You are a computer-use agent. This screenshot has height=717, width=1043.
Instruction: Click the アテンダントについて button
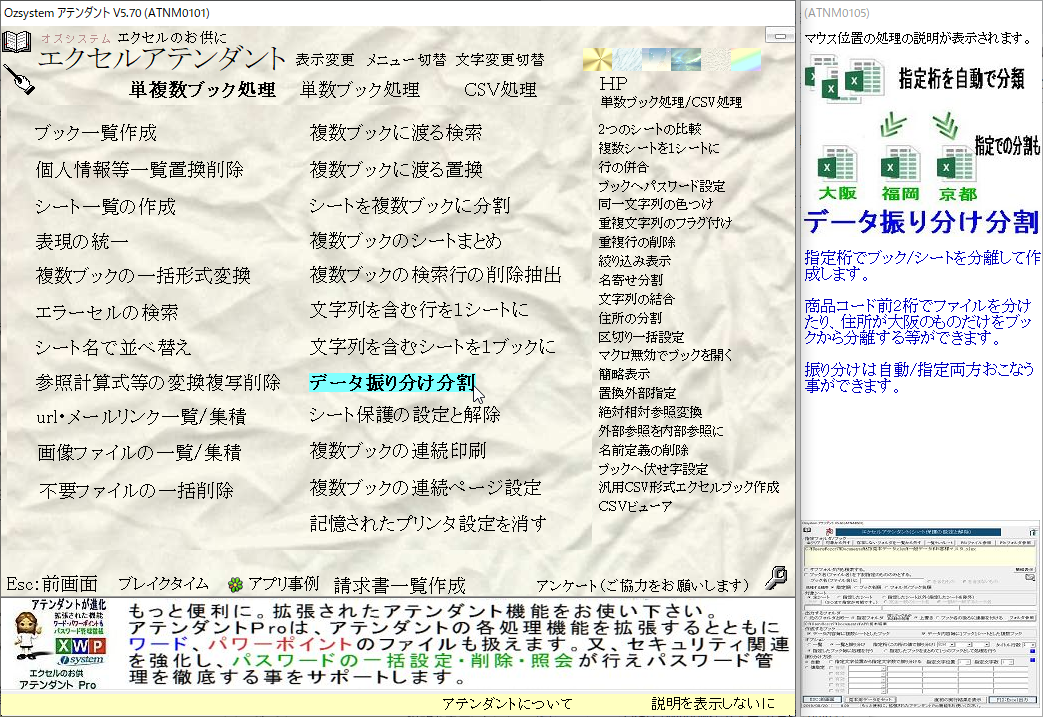click(507, 702)
